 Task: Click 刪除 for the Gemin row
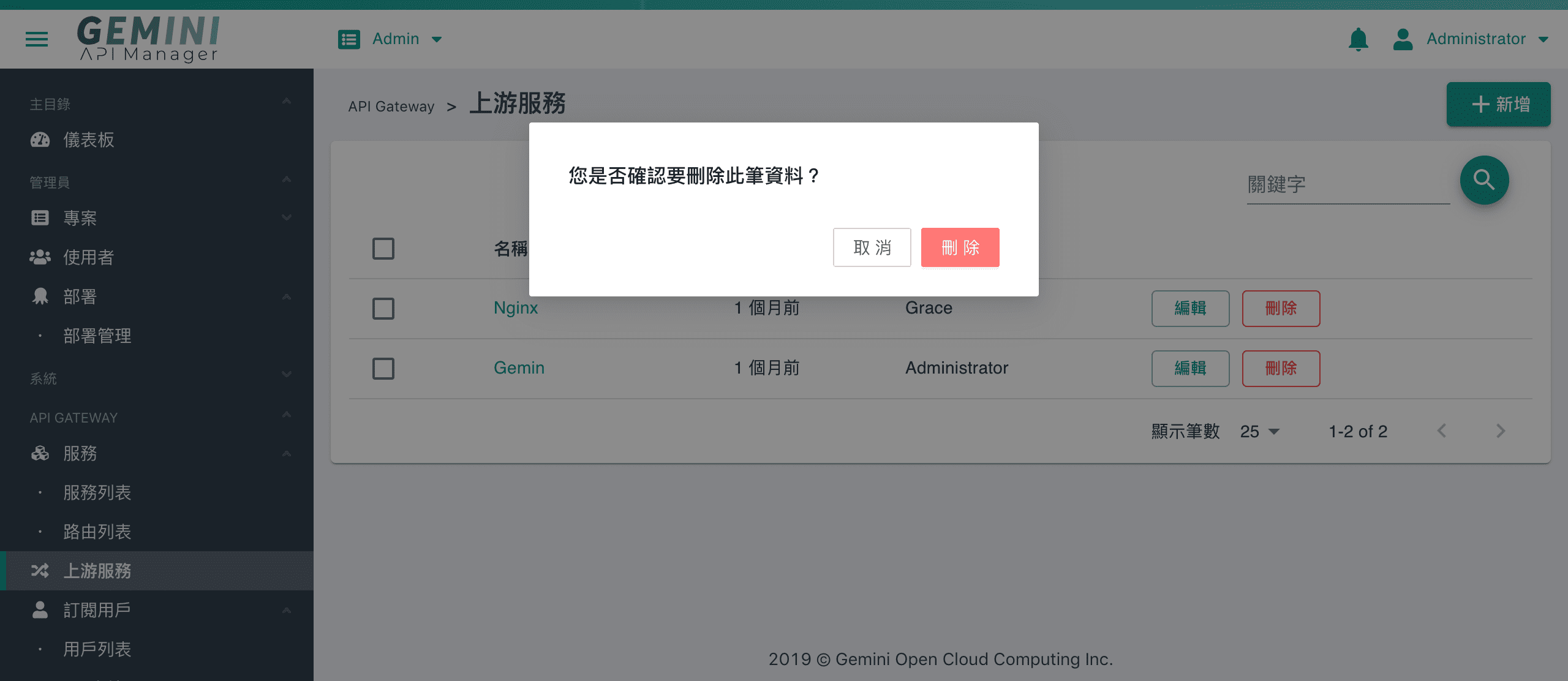point(1281,368)
